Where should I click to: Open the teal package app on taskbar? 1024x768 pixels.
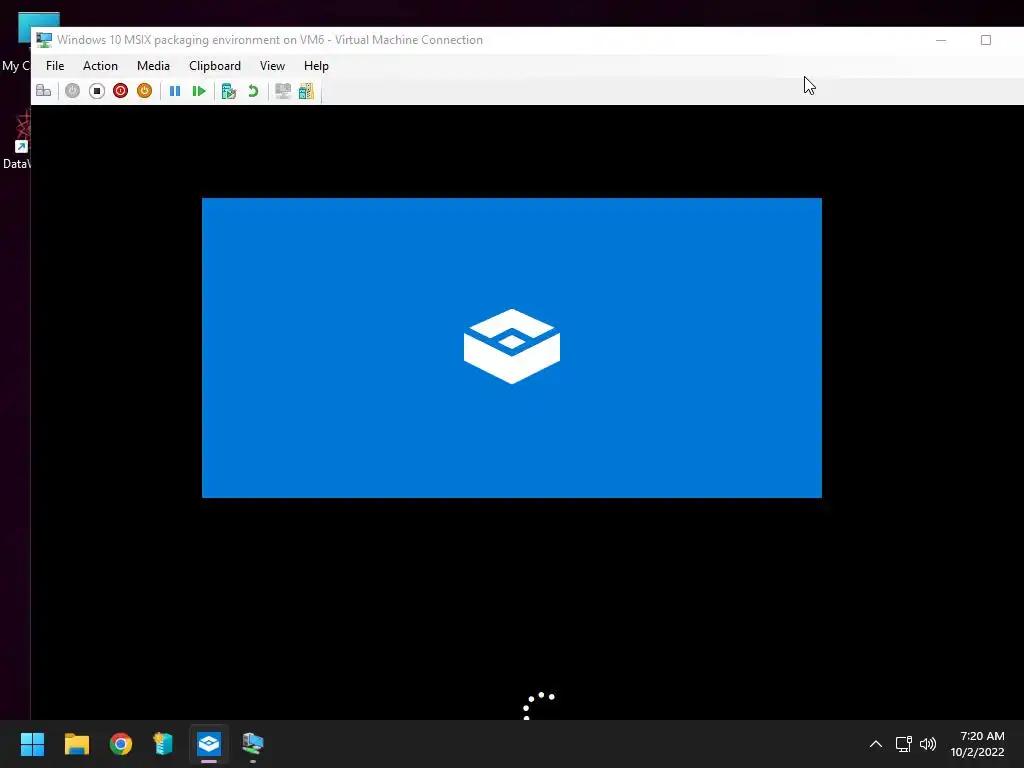[x=163, y=744]
